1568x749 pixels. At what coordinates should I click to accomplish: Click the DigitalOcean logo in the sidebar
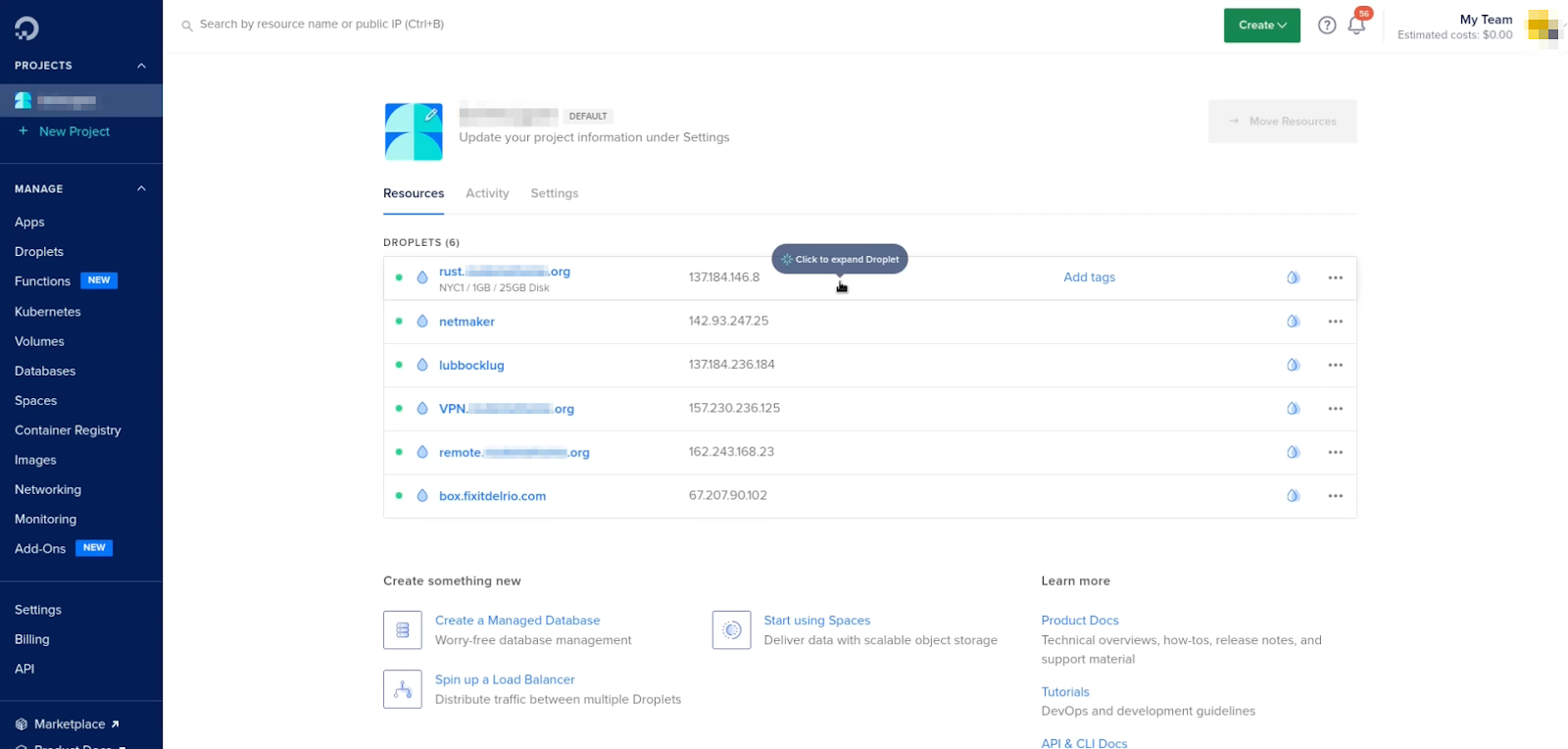click(26, 28)
